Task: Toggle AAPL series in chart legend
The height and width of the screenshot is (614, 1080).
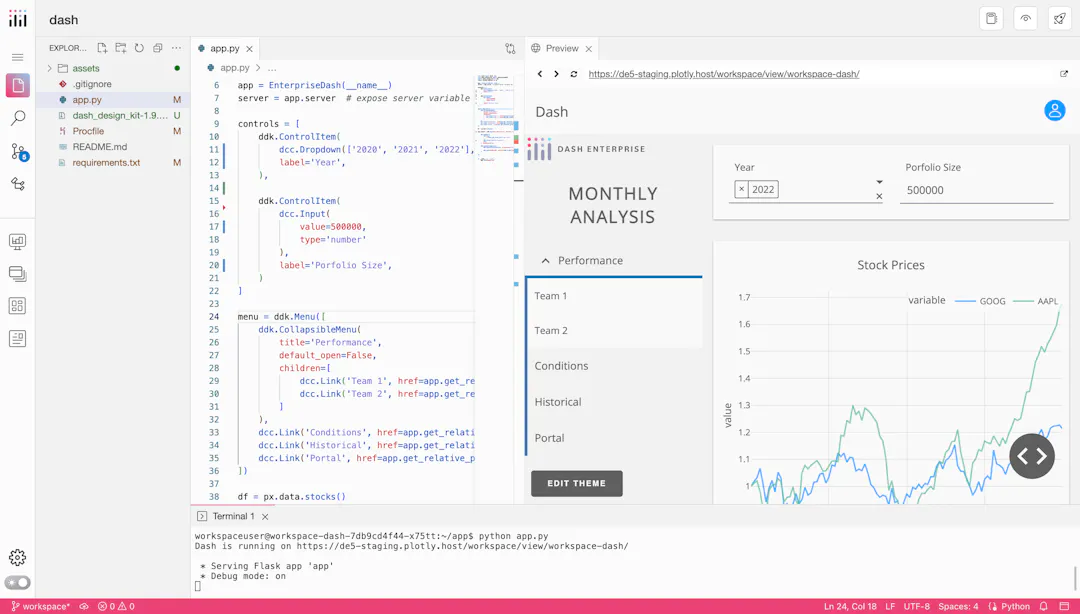Action: (x=1036, y=301)
